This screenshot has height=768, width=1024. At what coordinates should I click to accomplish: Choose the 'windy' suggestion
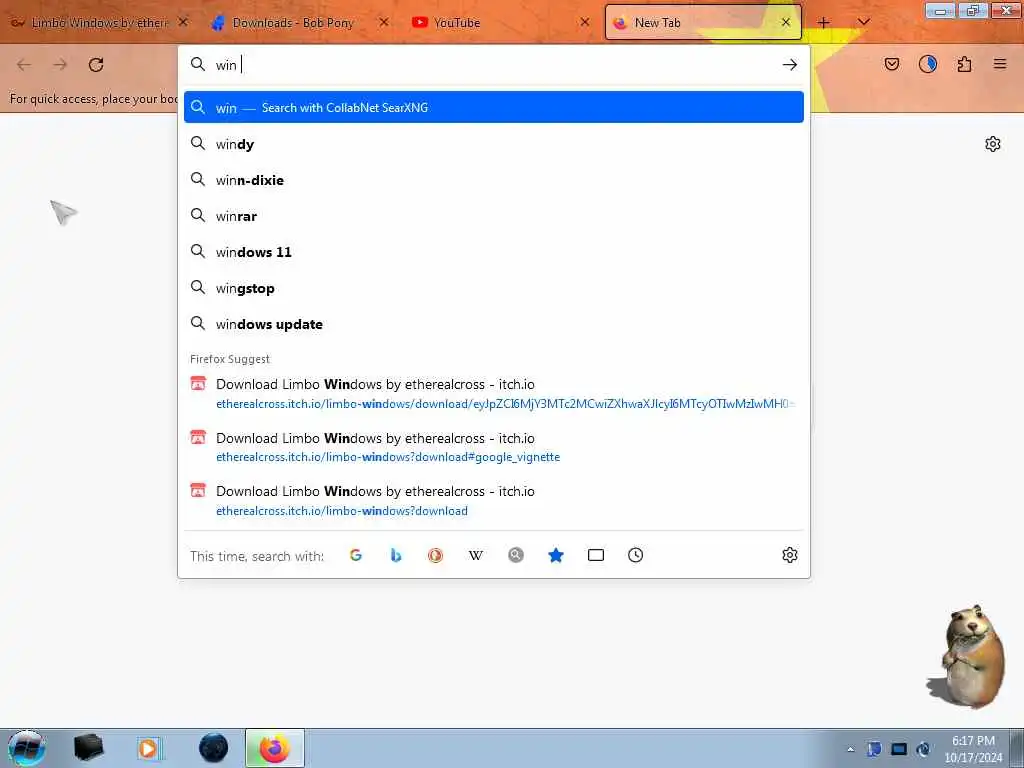click(494, 144)
